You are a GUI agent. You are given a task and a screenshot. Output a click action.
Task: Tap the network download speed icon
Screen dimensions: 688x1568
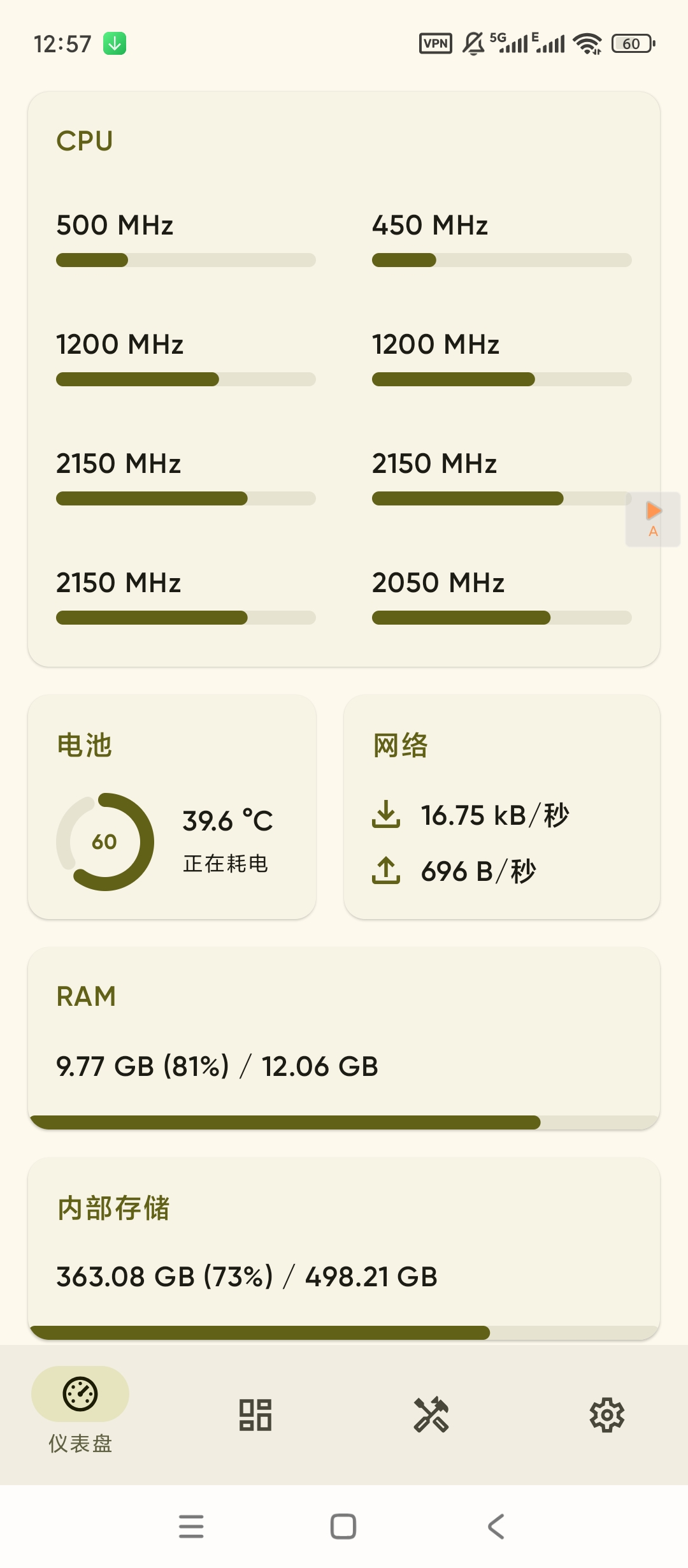point(386,815)
